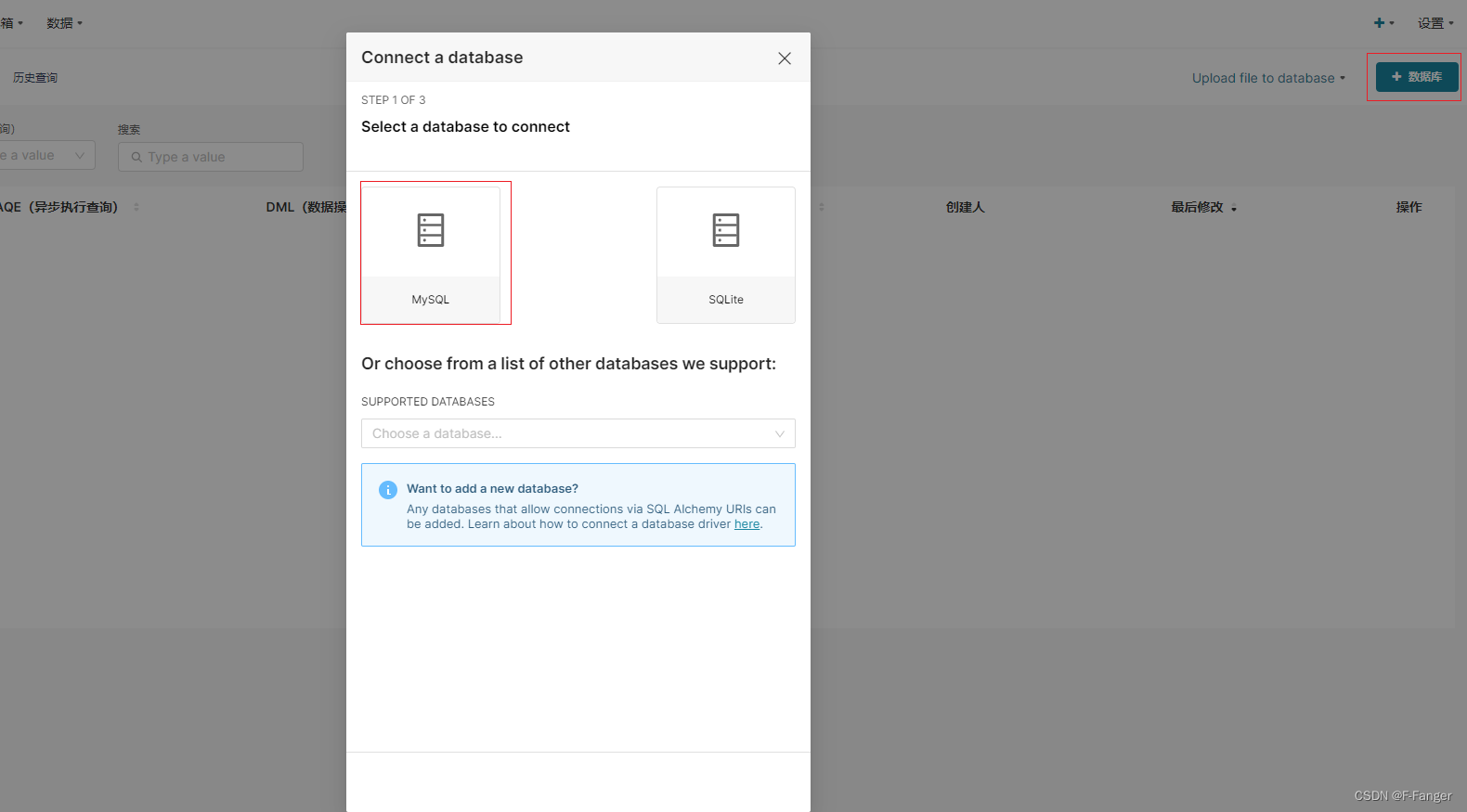Sort by AQE (异步执行查询) column
Viewport: 1467px width, 812px height.
70,207
